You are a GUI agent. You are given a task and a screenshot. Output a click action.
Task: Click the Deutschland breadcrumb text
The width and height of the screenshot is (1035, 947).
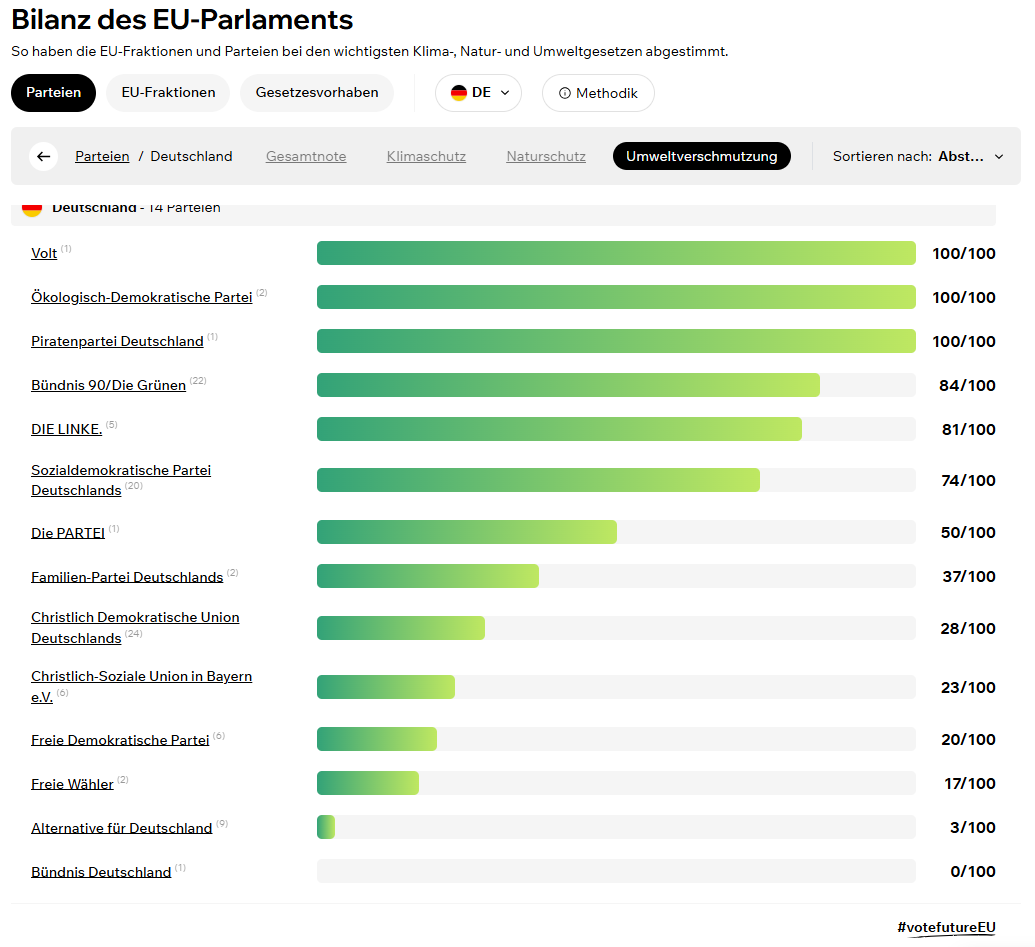191,156
